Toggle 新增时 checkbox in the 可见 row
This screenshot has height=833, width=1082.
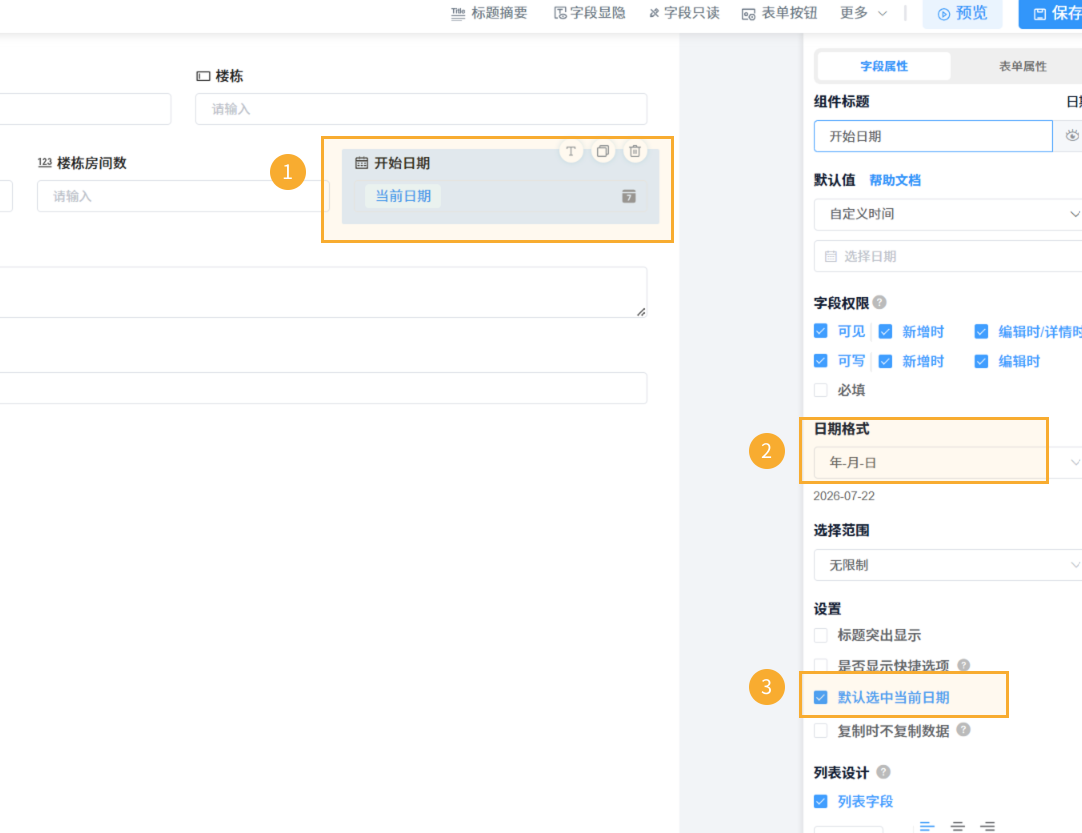click(885, 332)
